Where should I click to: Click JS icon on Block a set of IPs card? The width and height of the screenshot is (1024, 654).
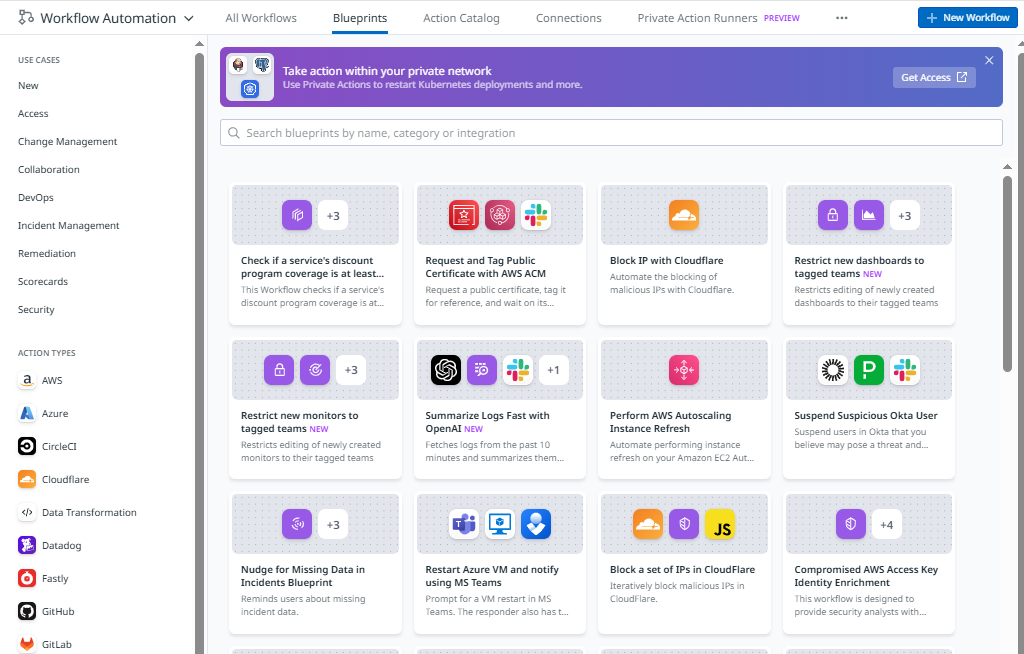pos(720,524)
